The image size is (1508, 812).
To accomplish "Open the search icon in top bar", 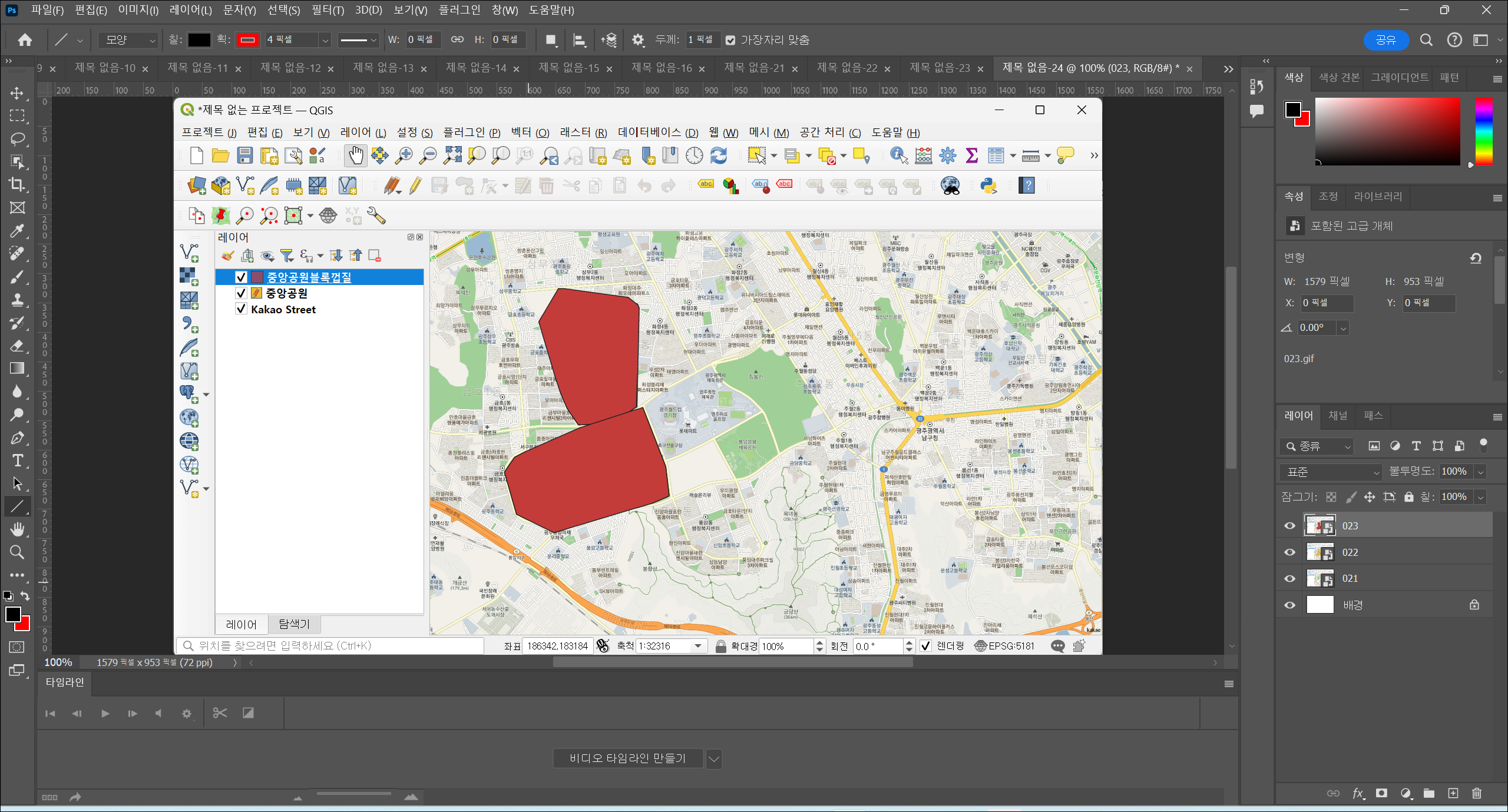I will point(1426,39).
